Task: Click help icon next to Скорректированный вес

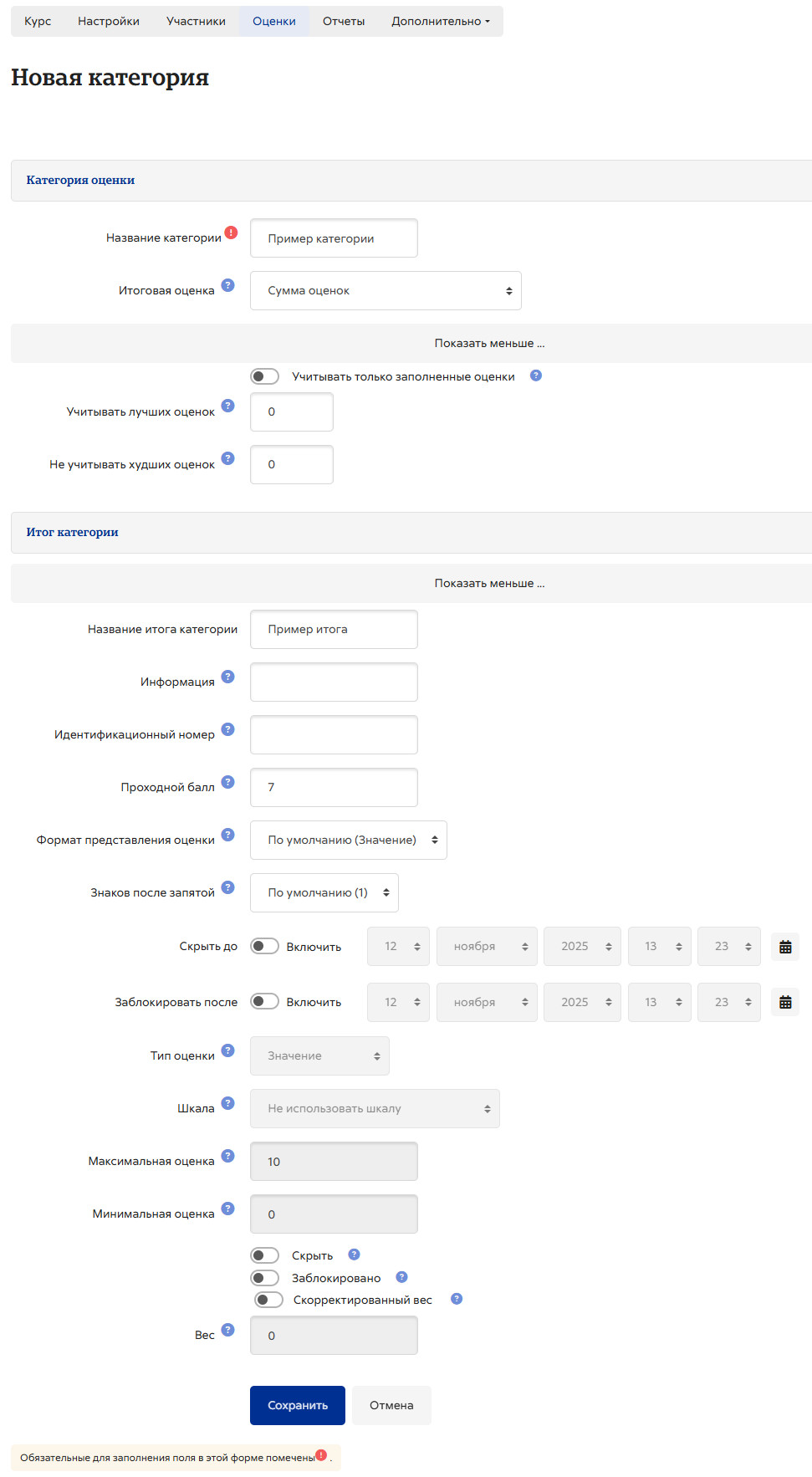Action: click(x=457, y=1299)
